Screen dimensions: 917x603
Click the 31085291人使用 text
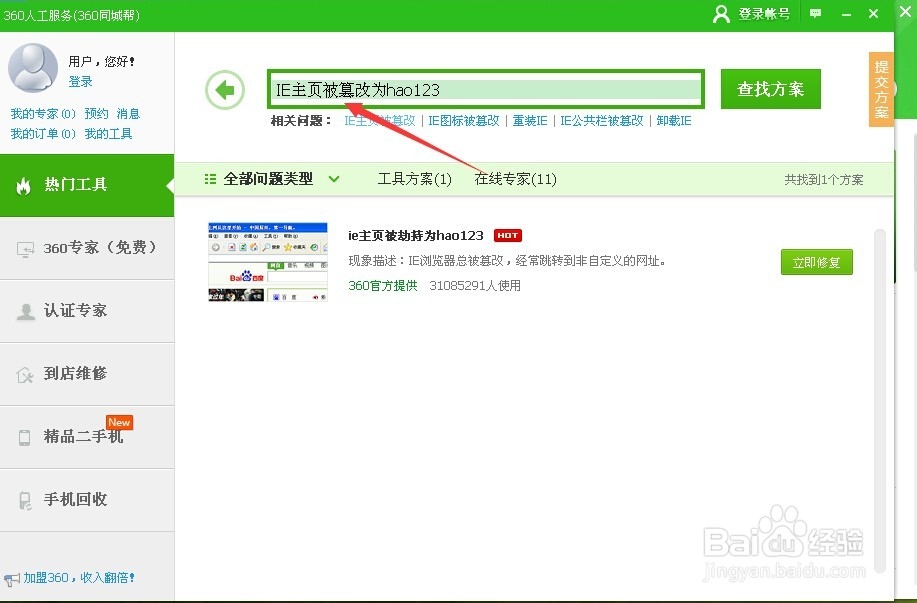[x=475, y=285]
